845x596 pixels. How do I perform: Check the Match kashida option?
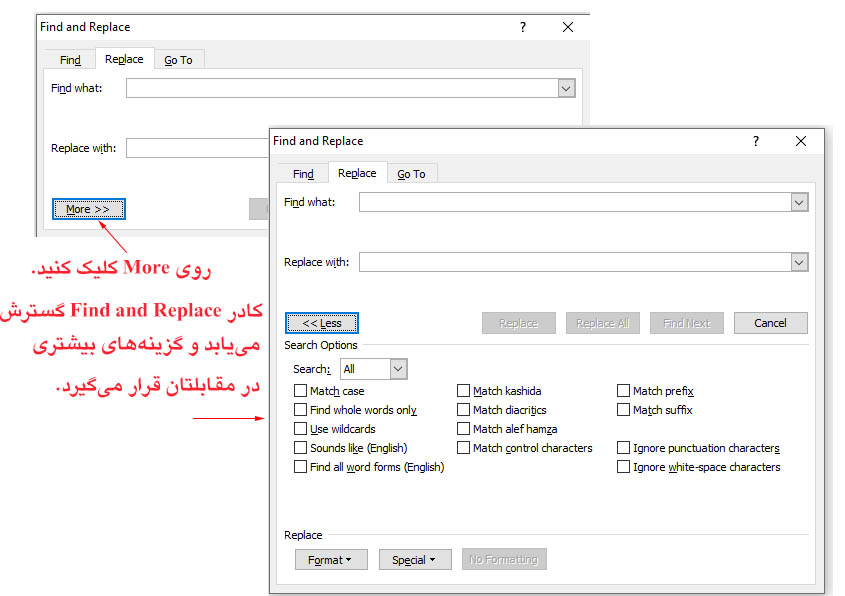(x=464, y=391)
